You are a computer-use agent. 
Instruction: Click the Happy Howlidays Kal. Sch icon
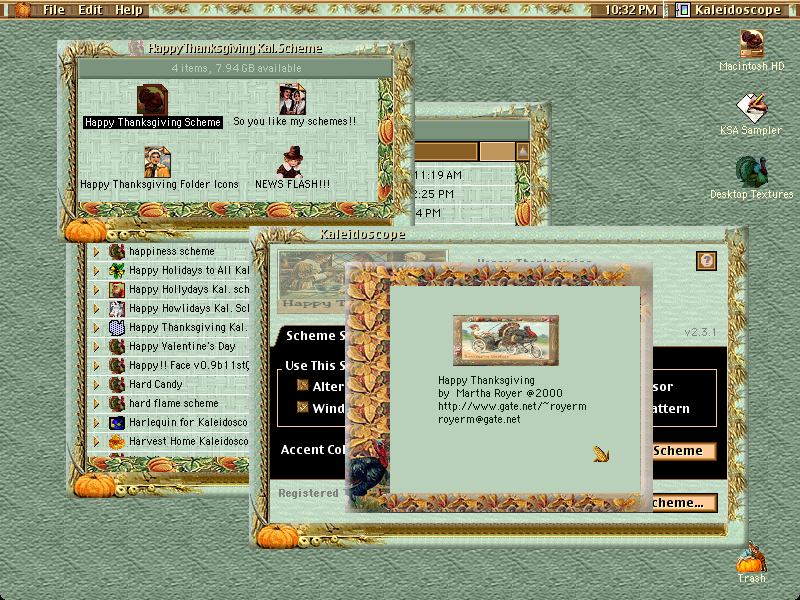tap(117, 309)
